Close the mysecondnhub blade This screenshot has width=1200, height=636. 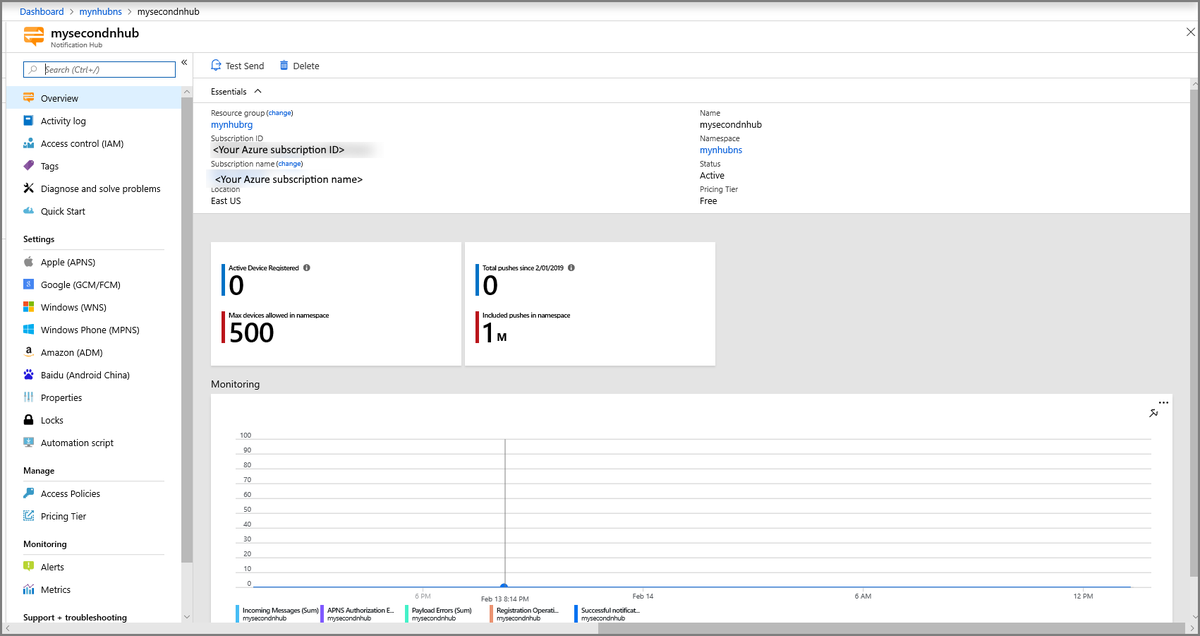1188,32
